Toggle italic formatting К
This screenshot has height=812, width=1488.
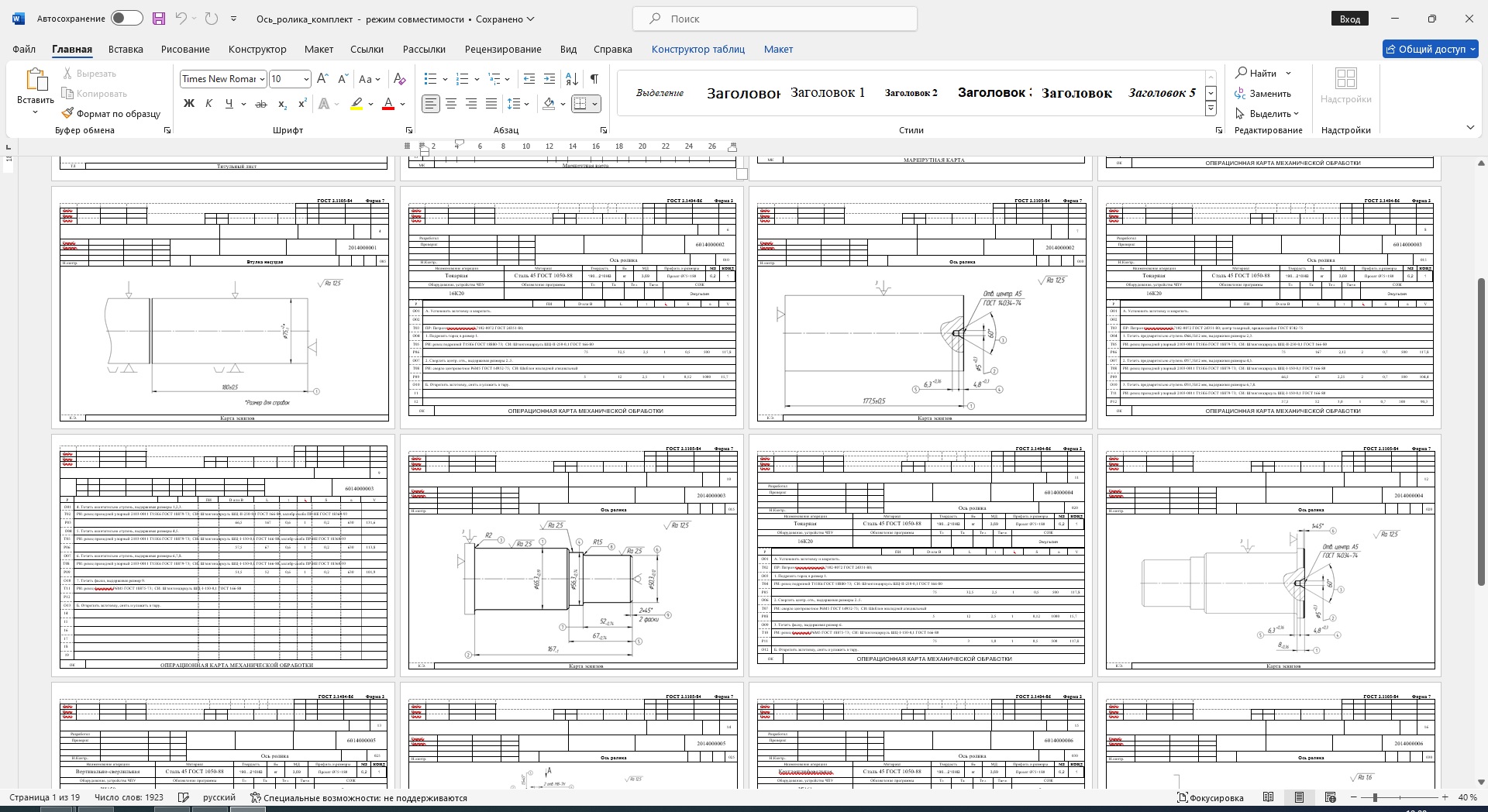point(208,104)
